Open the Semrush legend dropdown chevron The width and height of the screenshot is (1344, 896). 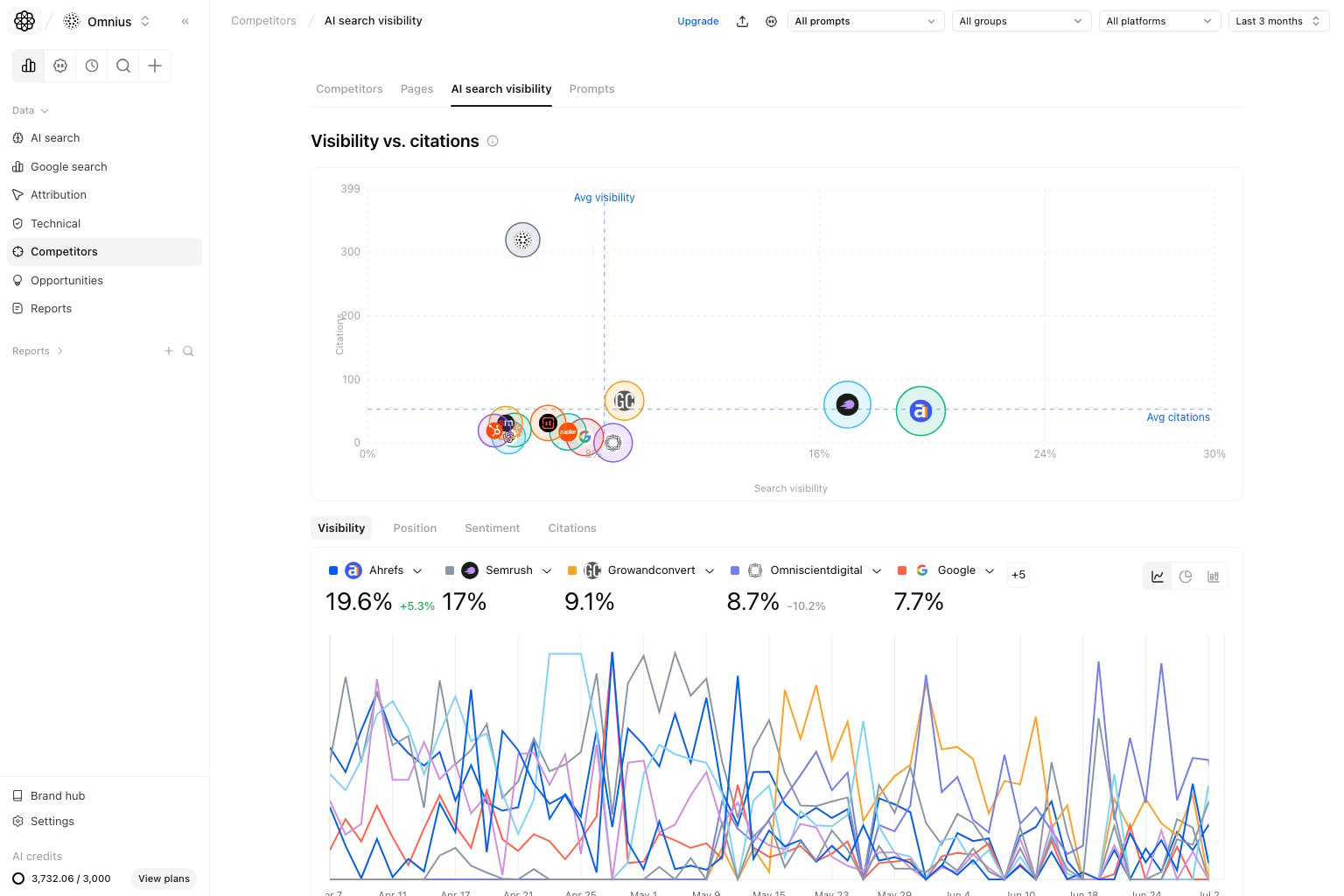547,570
